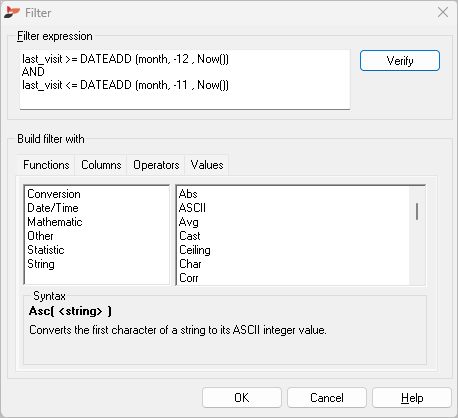
Task: Pick the String function category
Action: click(41, 264)
